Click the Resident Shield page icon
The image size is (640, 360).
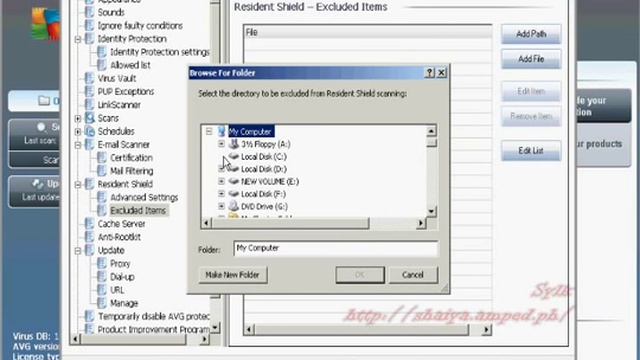click(x=89, y=184)
